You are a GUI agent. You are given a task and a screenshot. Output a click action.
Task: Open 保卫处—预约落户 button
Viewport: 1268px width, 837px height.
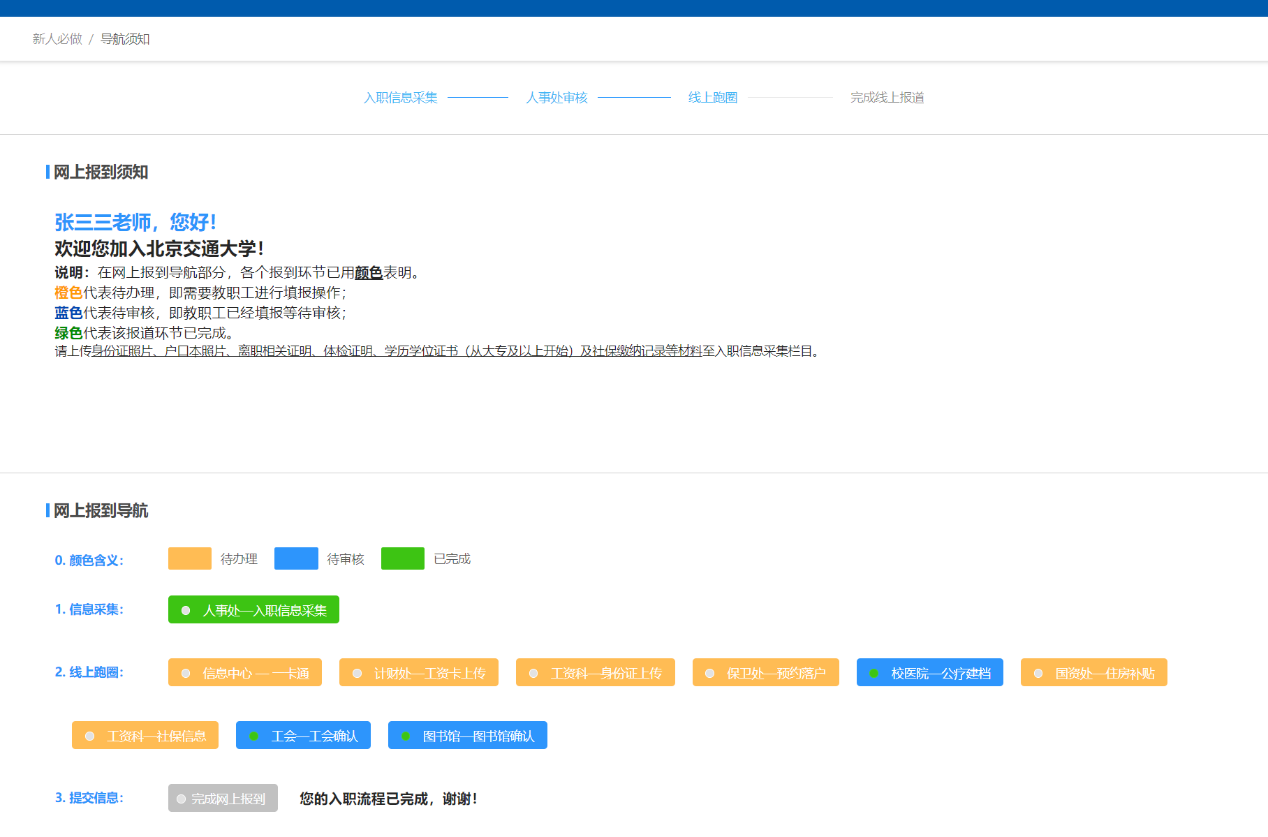coord(765,673)
